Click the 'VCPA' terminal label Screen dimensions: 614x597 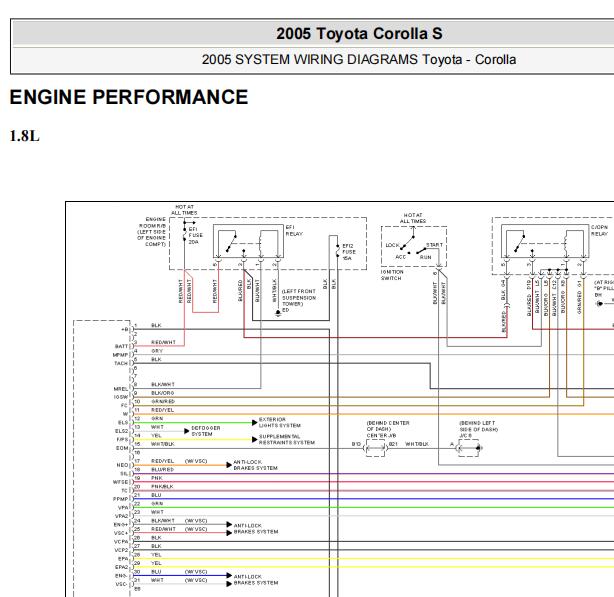pyautogui.click(x=121, y=542)
